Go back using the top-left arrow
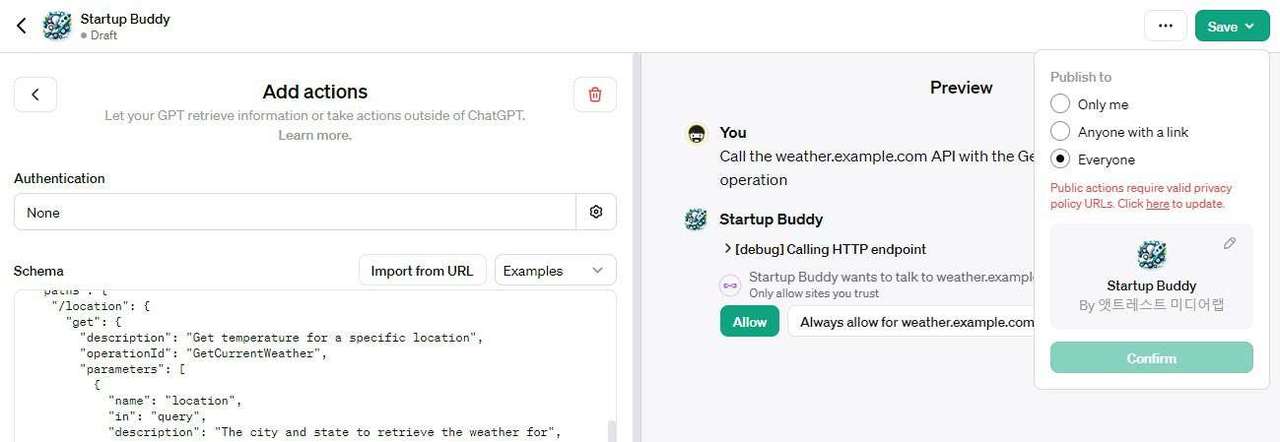1280x442 pixels. tap(21, 26)
